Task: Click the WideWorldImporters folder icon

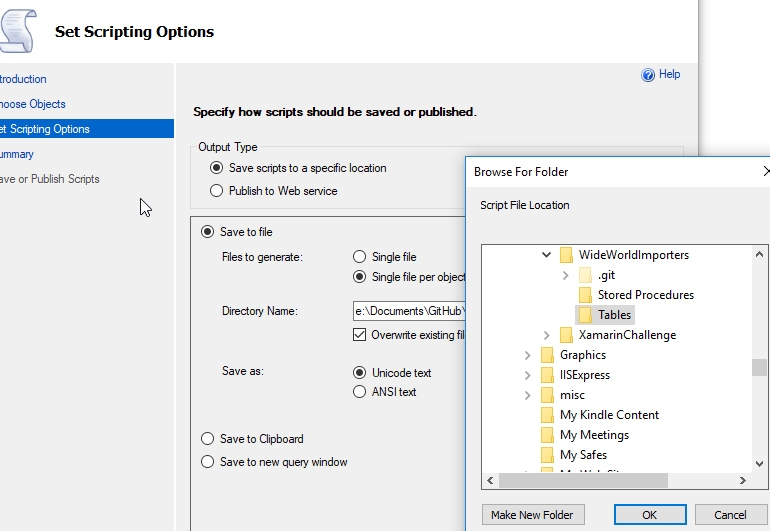Action: pyautogui.click(x=567, y=255)
